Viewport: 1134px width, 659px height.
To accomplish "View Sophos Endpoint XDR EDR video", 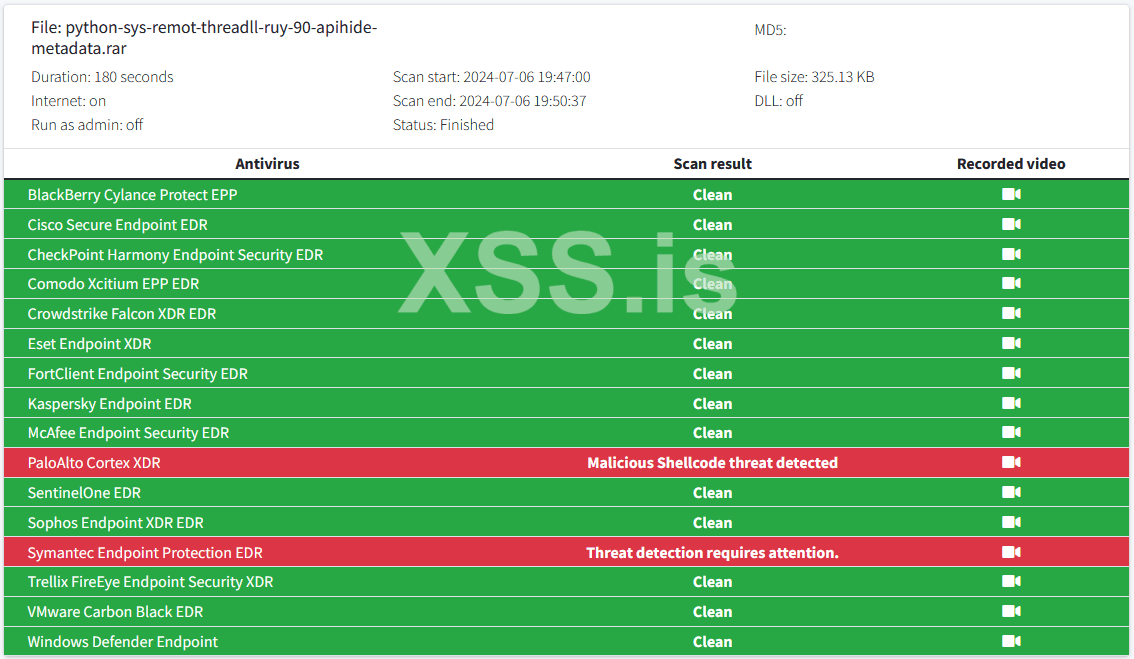I will [1011, 522].
